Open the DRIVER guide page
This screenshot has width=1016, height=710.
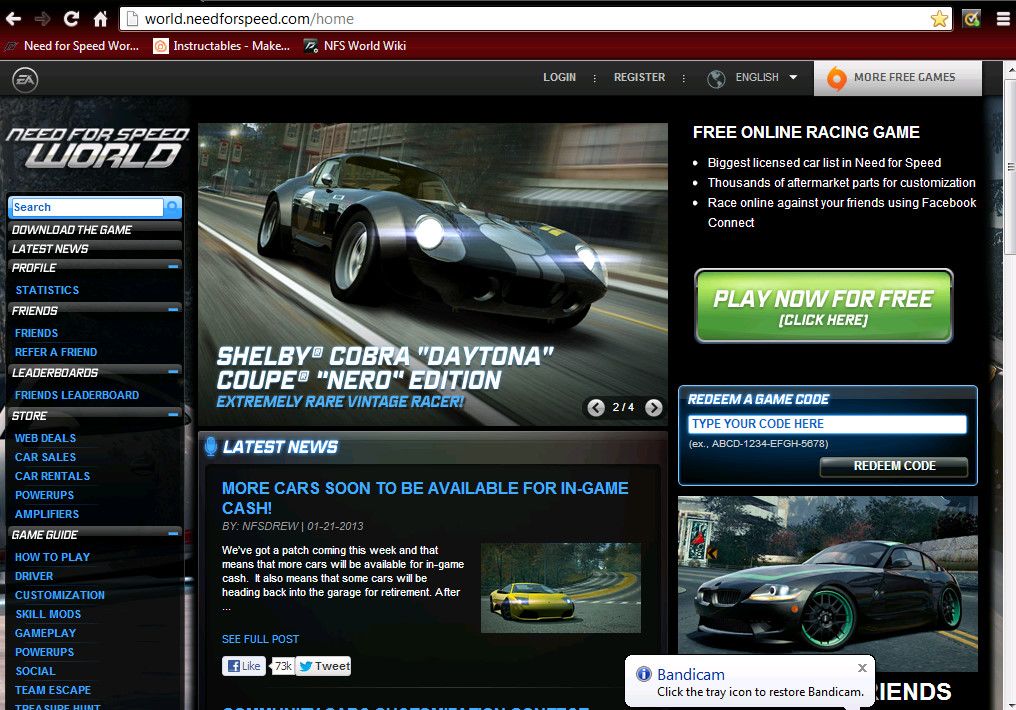click(34, 576)
